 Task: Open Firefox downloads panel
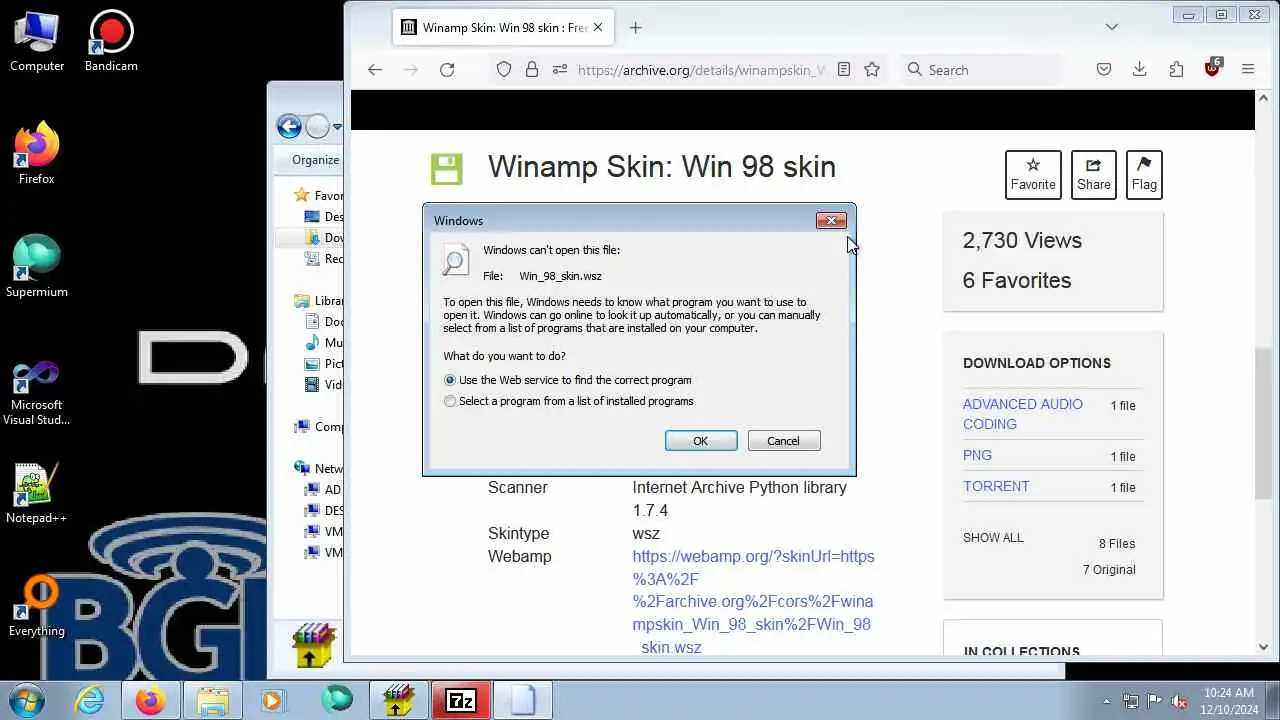[1139, 70]
